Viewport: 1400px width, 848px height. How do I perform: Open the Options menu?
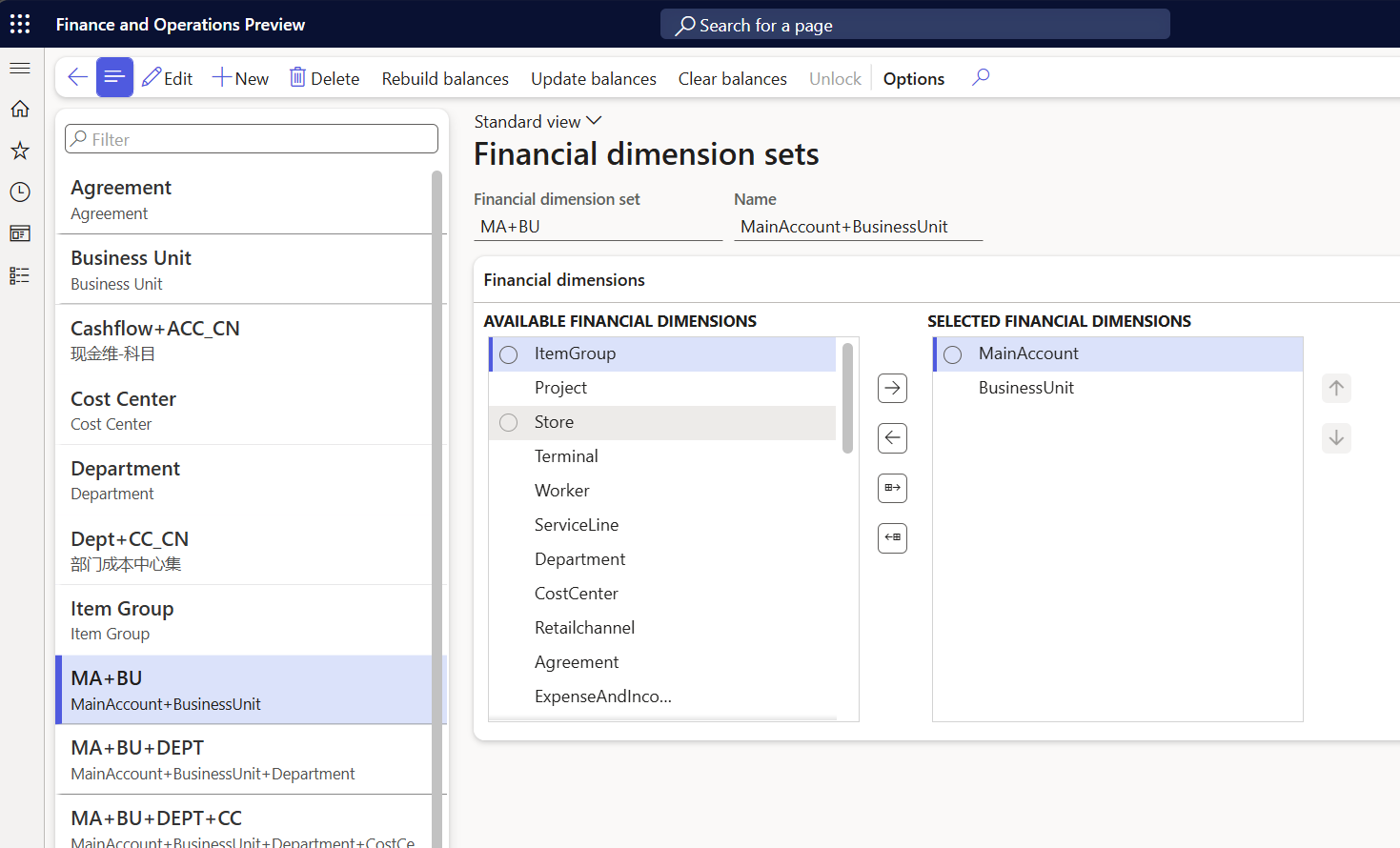[x=912, y=78]
